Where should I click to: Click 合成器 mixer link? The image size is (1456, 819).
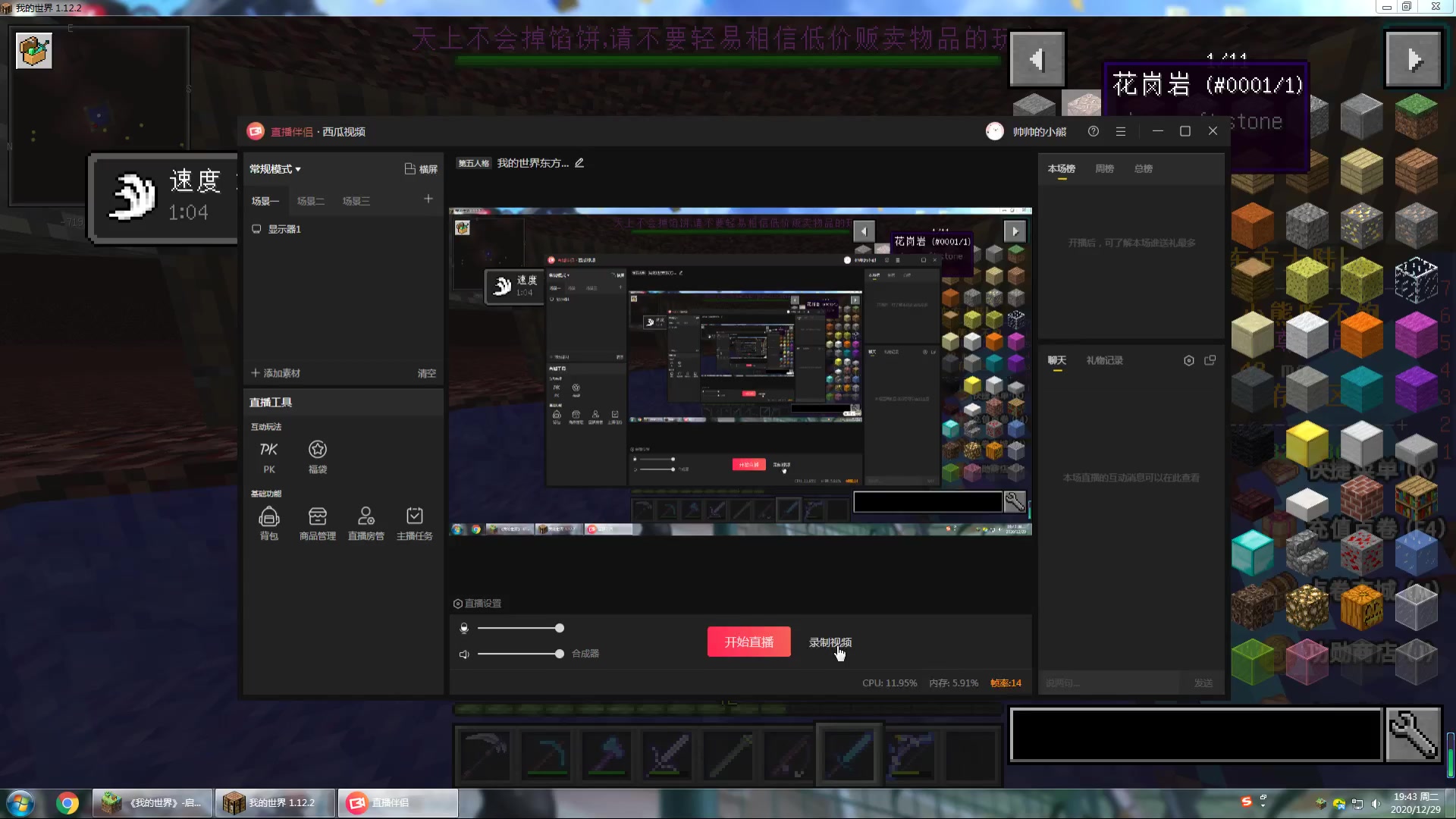[x=585, y=654]
